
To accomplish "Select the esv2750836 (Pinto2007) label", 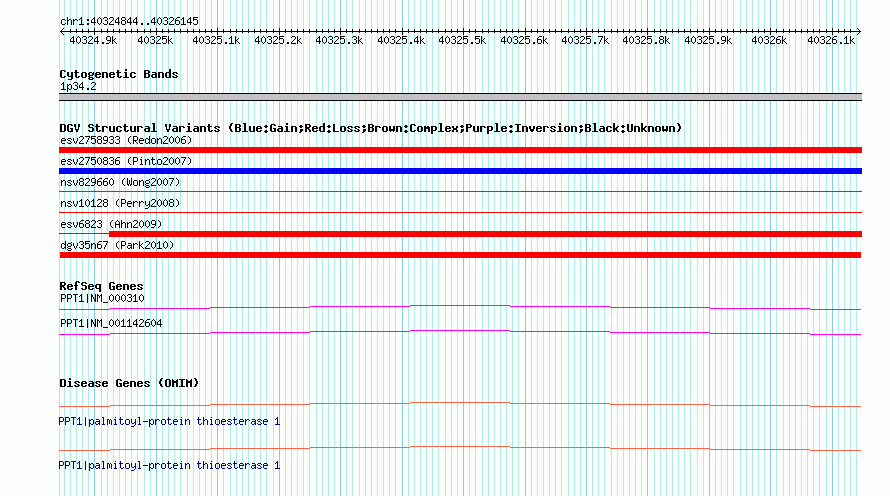I will click(126, 161).
